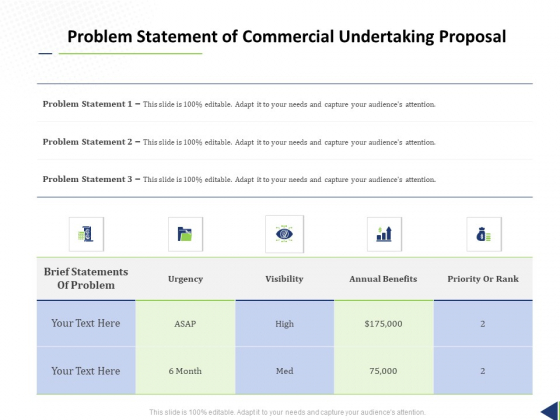Viewport: 560px width, 420px height.
Task: Select the 'Urgency' column header
Action: (x=185, y=279)
